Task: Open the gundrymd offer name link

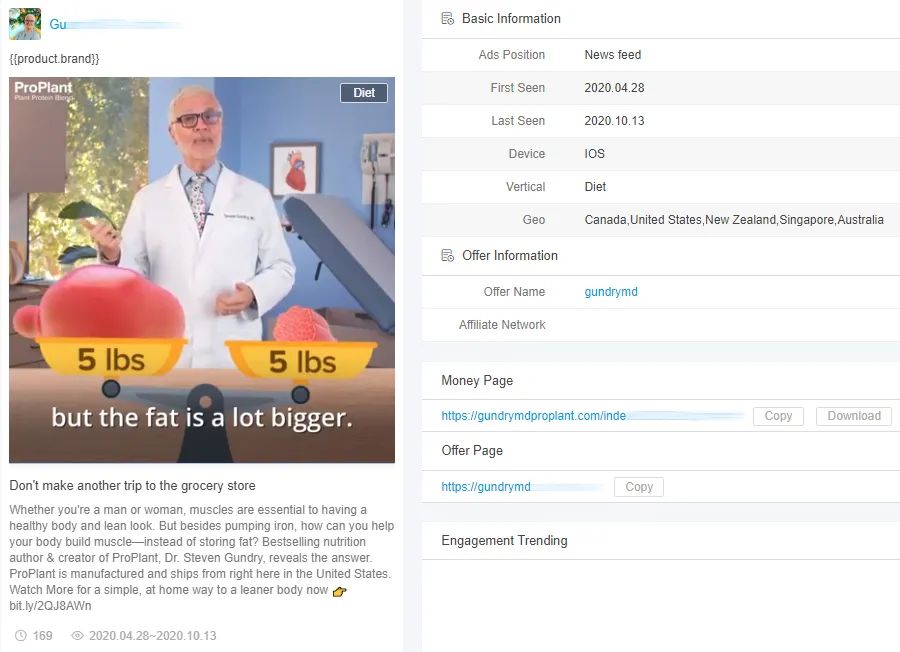Action: point(611,292)
